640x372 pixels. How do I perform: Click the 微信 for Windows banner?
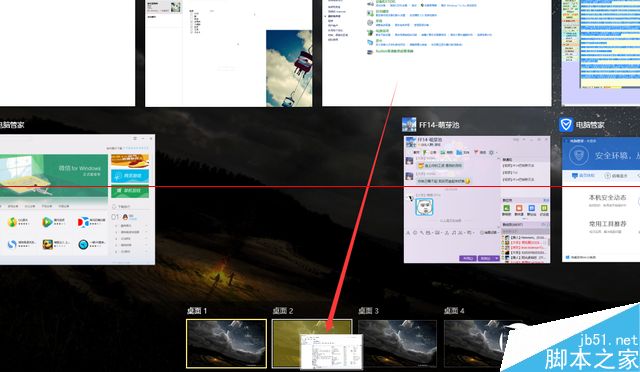point(54,176)
